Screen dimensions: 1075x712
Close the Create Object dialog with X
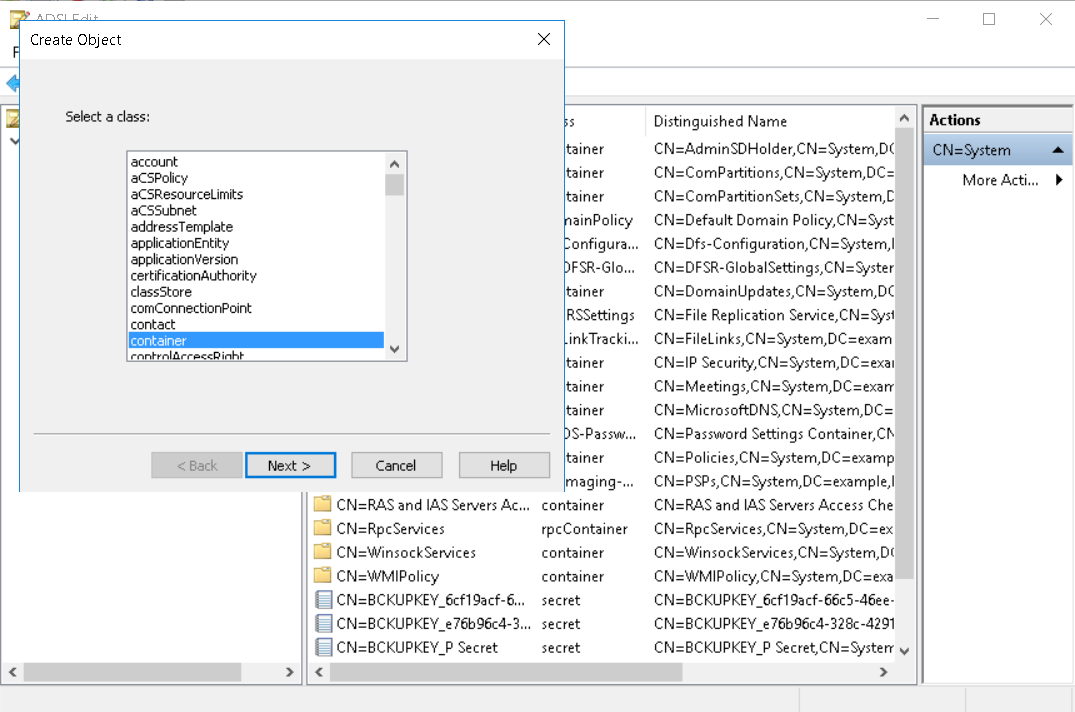(x=543, y=40)
